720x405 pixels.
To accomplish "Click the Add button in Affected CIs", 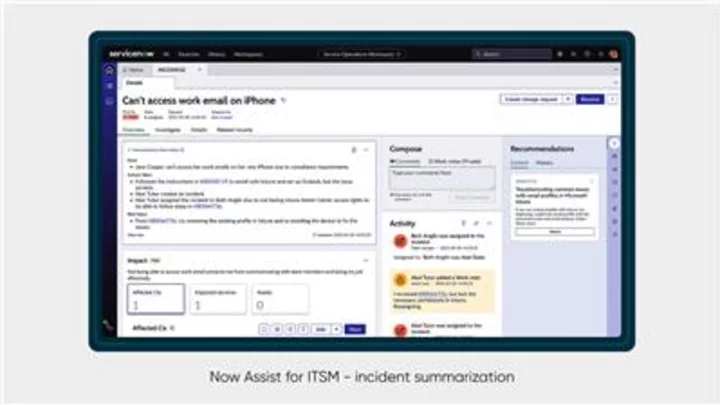I will point(321,329).
